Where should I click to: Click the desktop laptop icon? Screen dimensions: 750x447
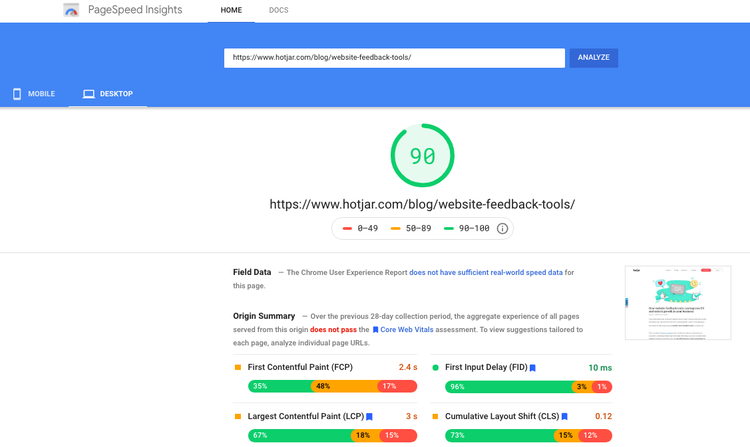tap(88, 94)
